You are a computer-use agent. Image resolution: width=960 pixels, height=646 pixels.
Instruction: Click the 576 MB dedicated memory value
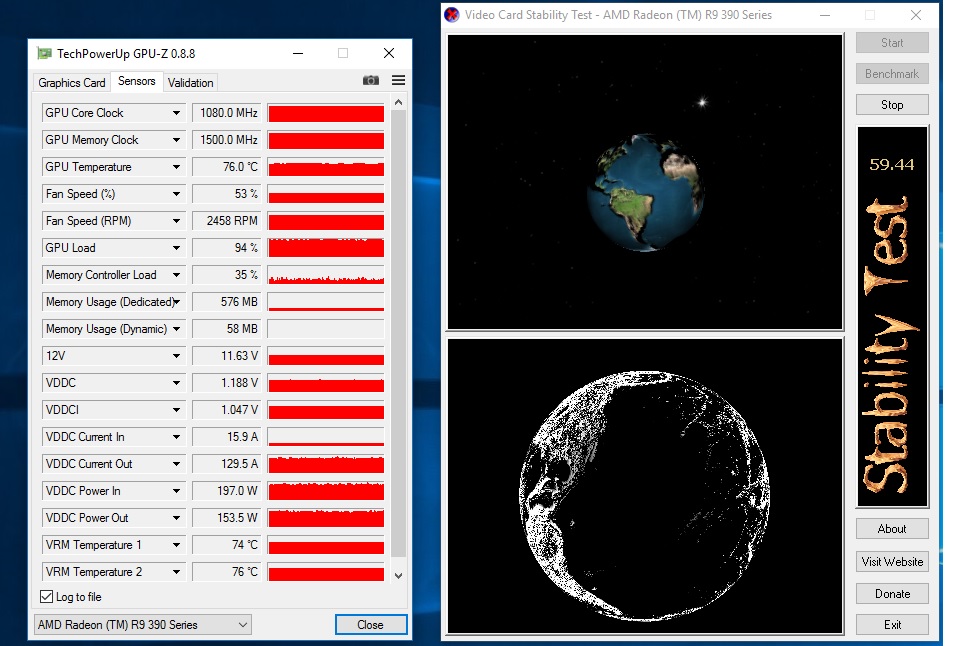pyautogui.click(x=227, y=302)
